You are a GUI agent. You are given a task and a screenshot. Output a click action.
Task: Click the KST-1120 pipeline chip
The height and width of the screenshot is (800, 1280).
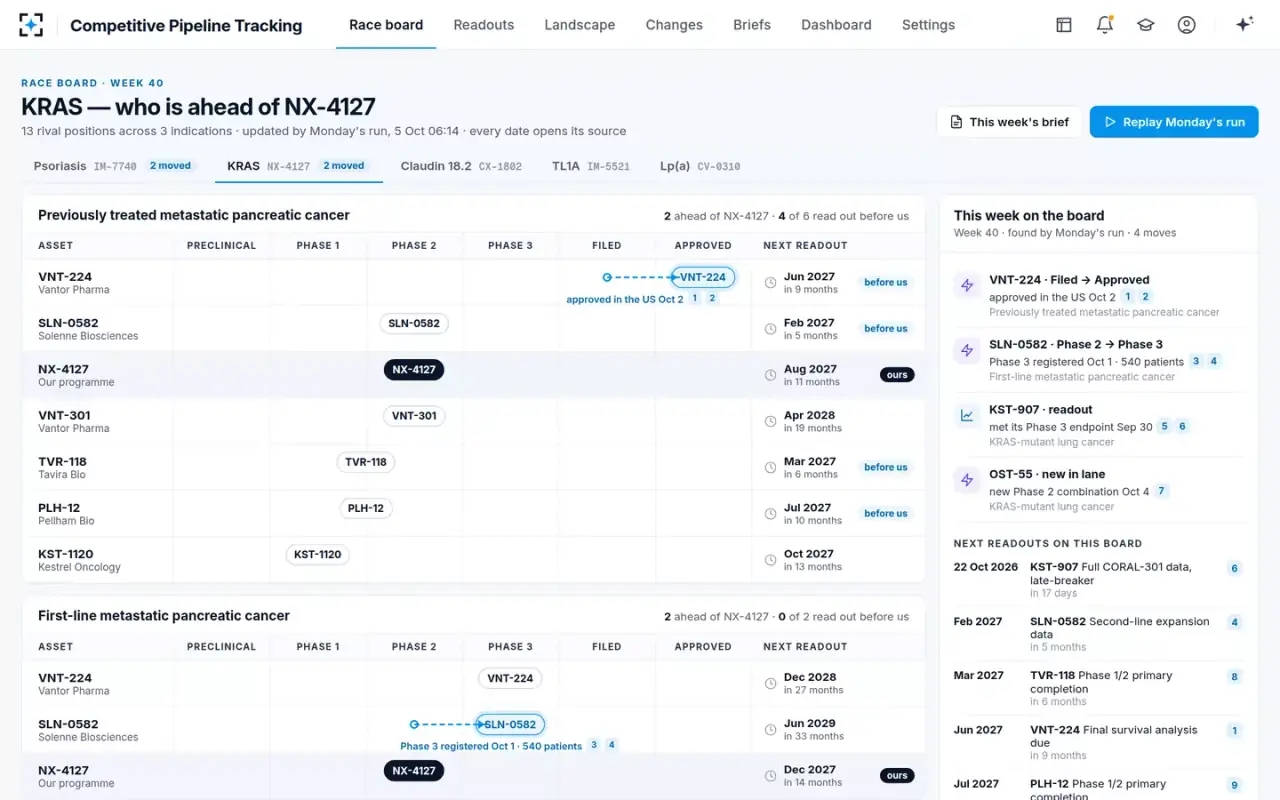click(318, 554)
